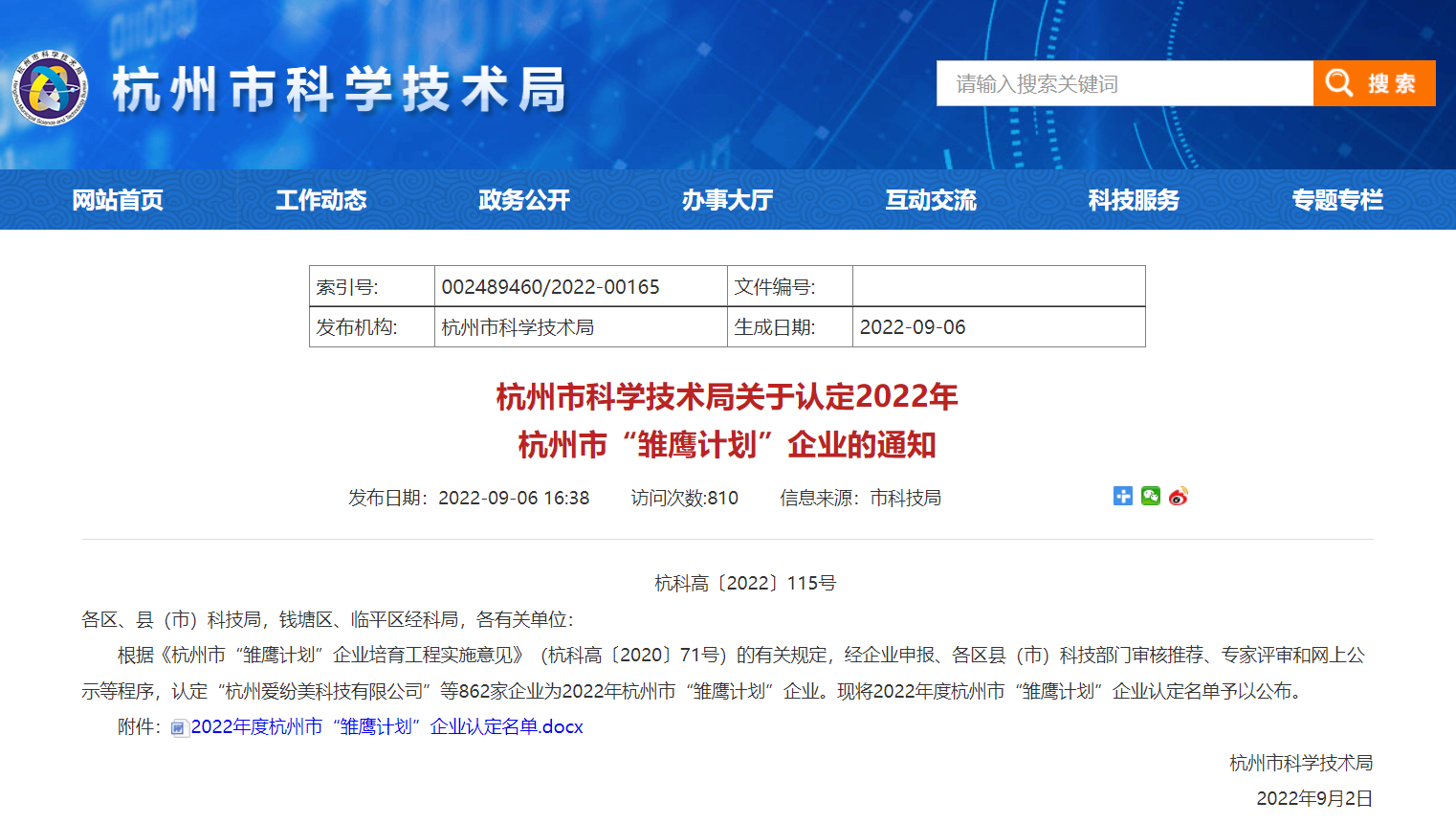Open the 专题专栏 nav item
Screen dimensions: 1456x824
tap(1337, 200)
